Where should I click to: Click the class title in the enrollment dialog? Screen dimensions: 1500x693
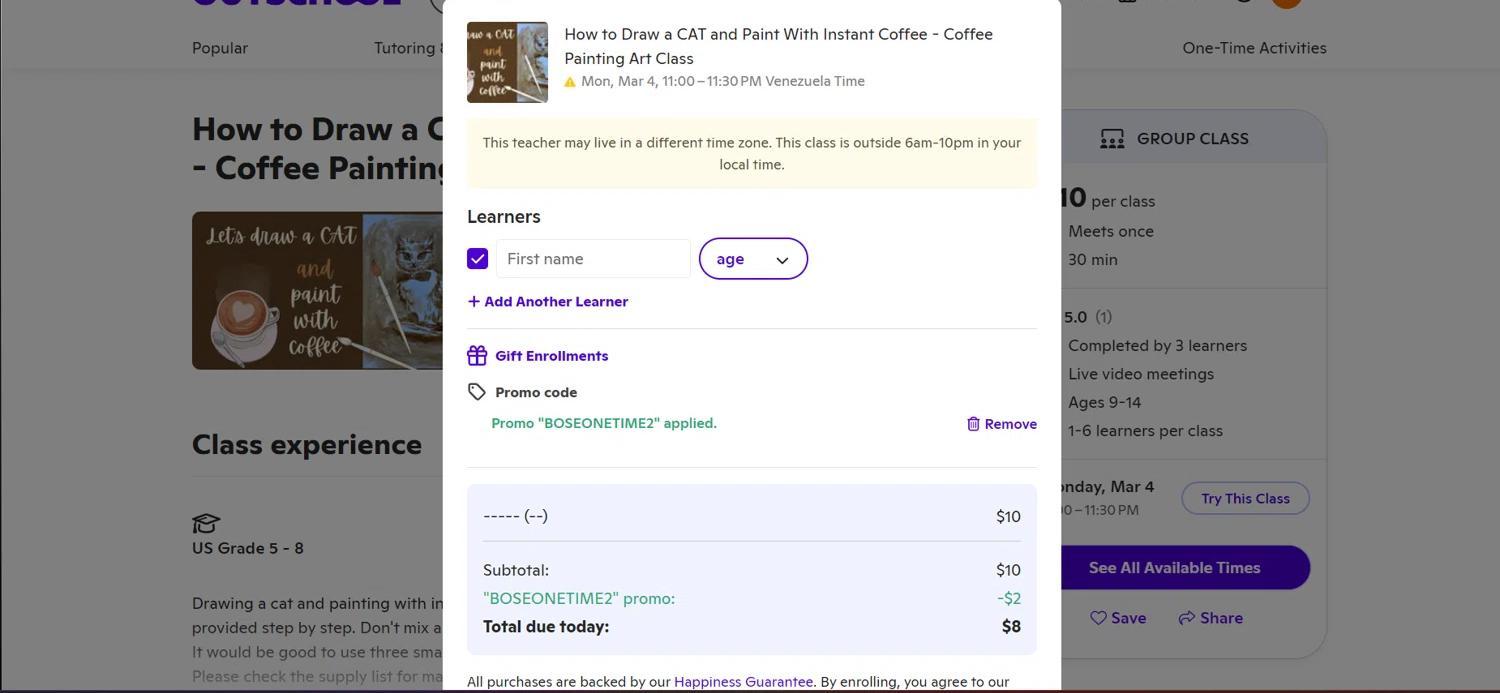[x=778, y=46]
